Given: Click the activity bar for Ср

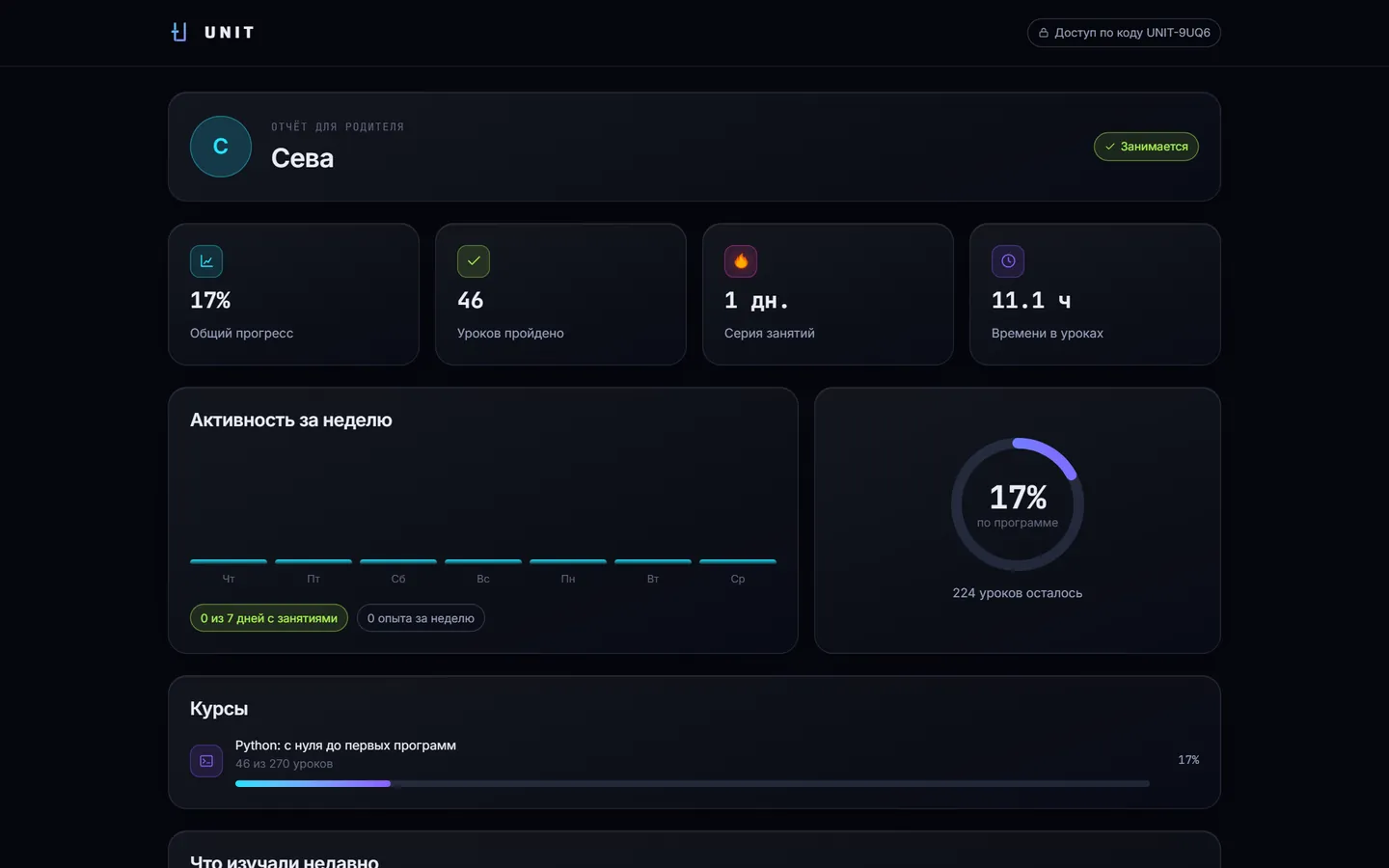Looking at the screenshot, I should point(738,561).
